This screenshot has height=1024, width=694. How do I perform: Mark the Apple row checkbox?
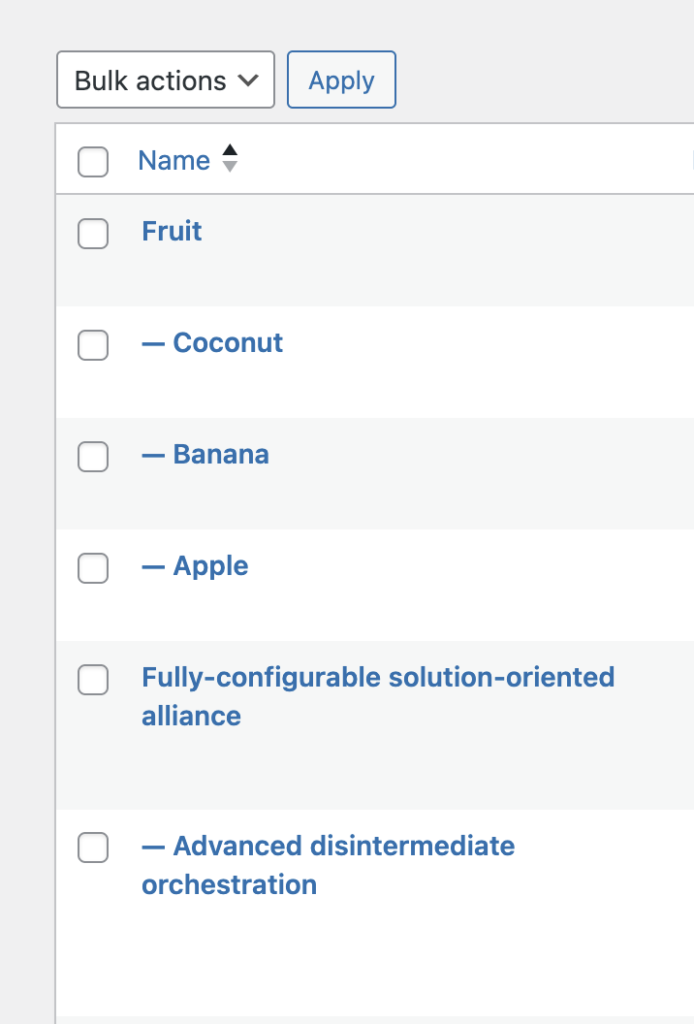[x=93, y=569]
